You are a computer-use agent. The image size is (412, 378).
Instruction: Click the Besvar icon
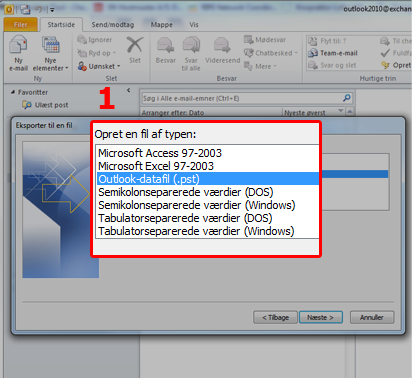tap(166, 45)
